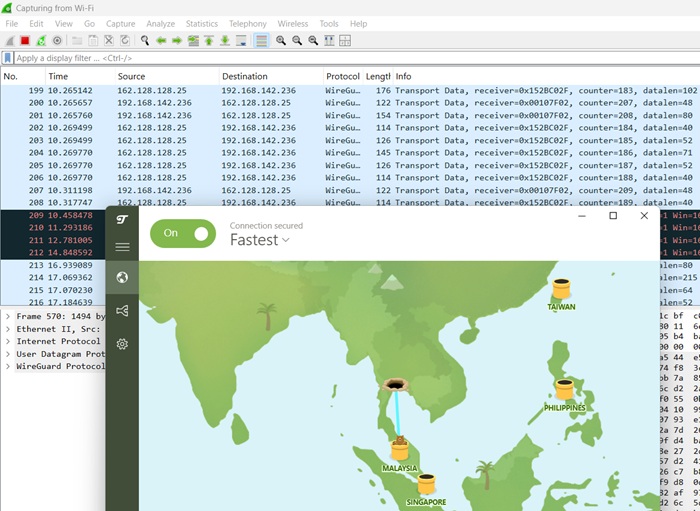
Task: Go forward in packet history green arrow
Action: coord(177,41)
